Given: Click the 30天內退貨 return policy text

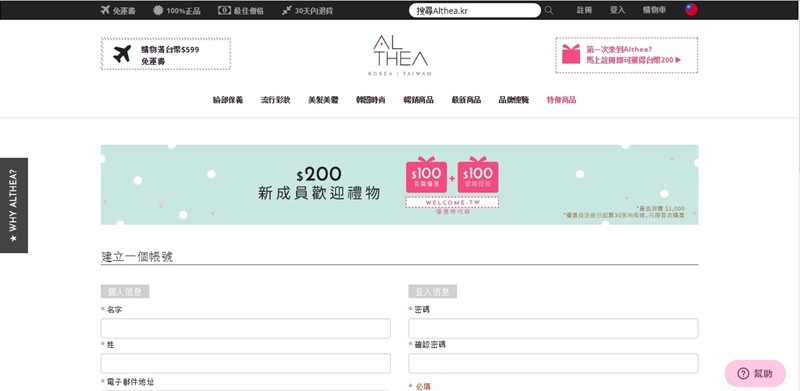Looking at the screenshot, I should [314, 10].
